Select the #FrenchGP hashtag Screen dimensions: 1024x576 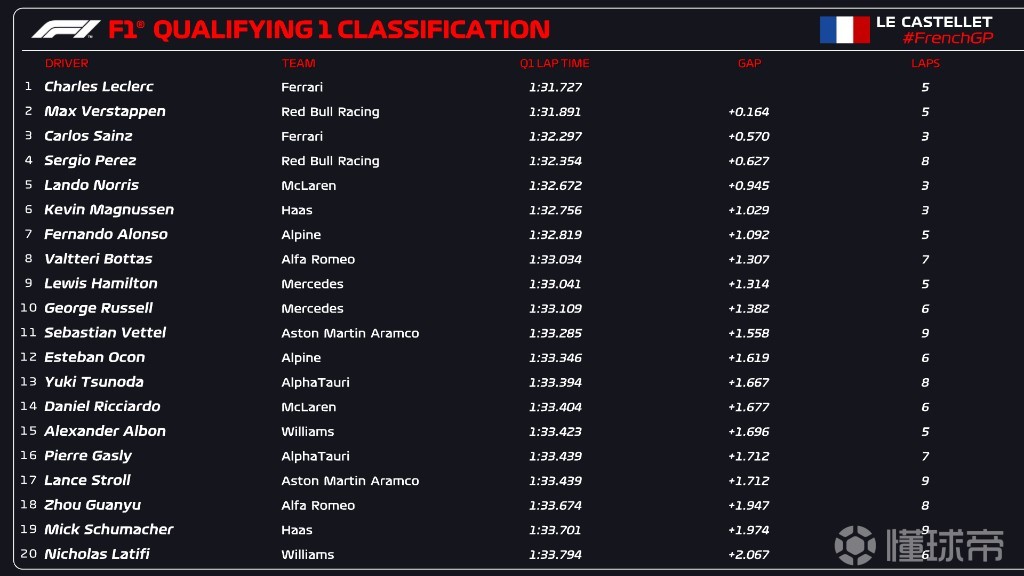pyautogui.click(x=948, y=38)
